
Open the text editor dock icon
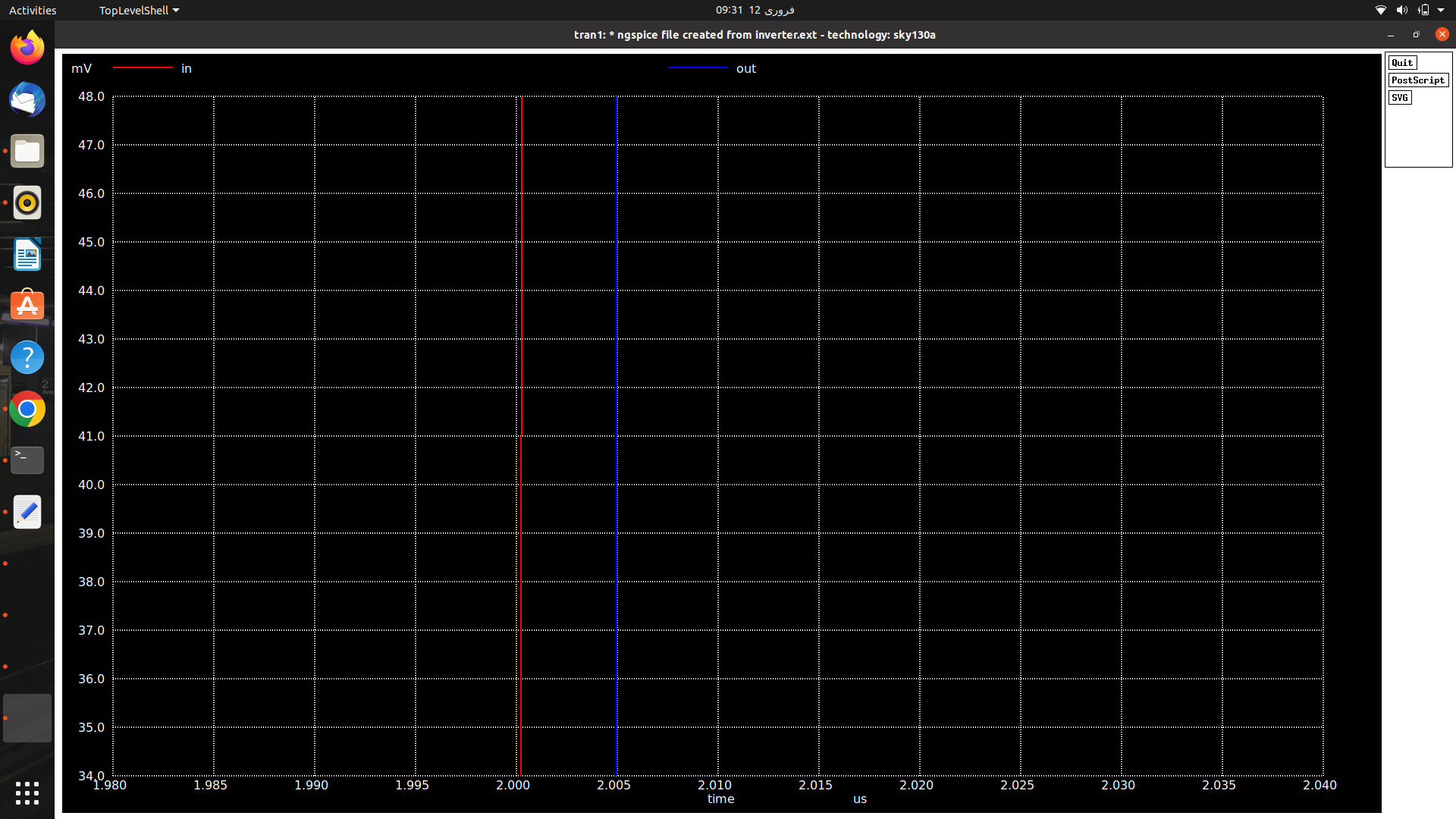click(x=27, y=512)
